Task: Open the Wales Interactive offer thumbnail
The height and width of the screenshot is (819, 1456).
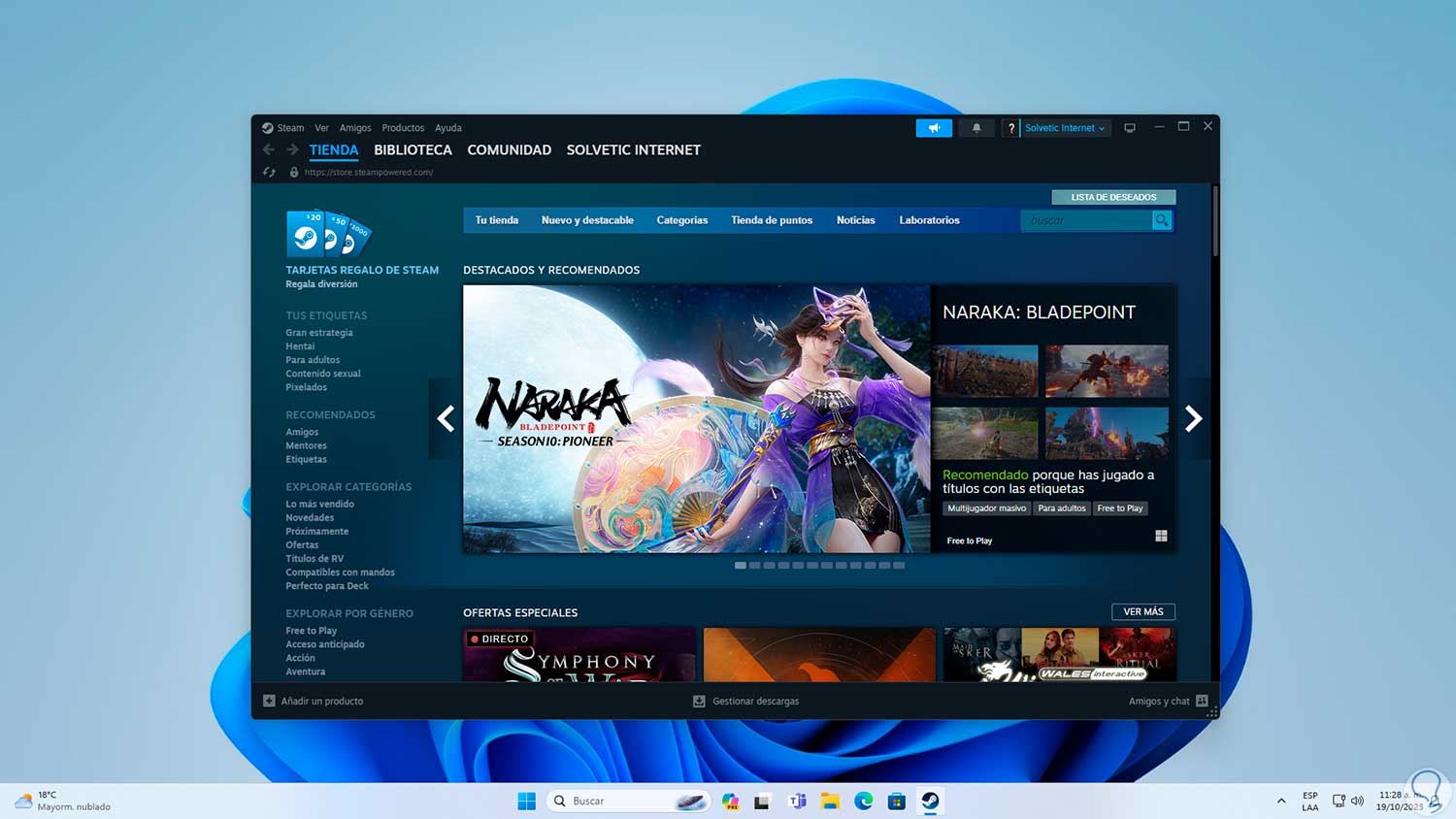Action: point(1059,655)
